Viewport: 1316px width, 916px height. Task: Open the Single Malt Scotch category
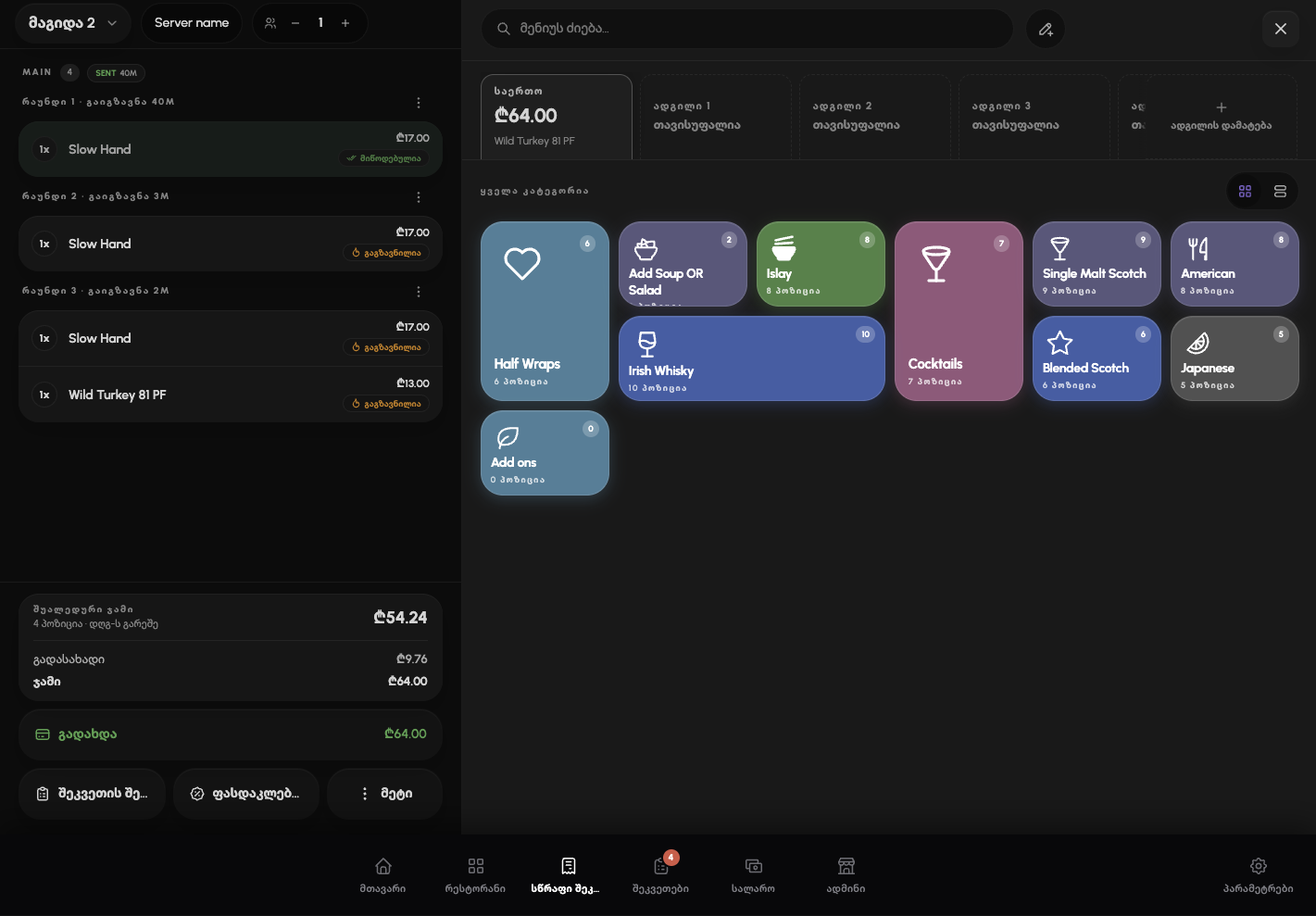click(1097, 264)
